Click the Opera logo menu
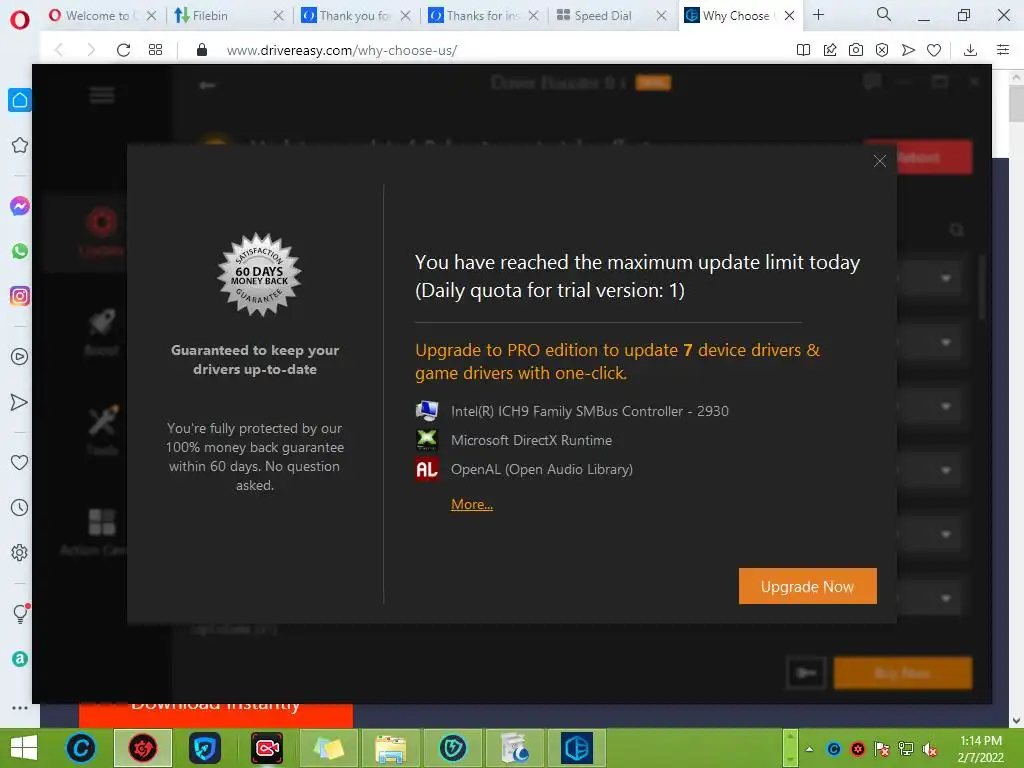 (x=20, y=20)
